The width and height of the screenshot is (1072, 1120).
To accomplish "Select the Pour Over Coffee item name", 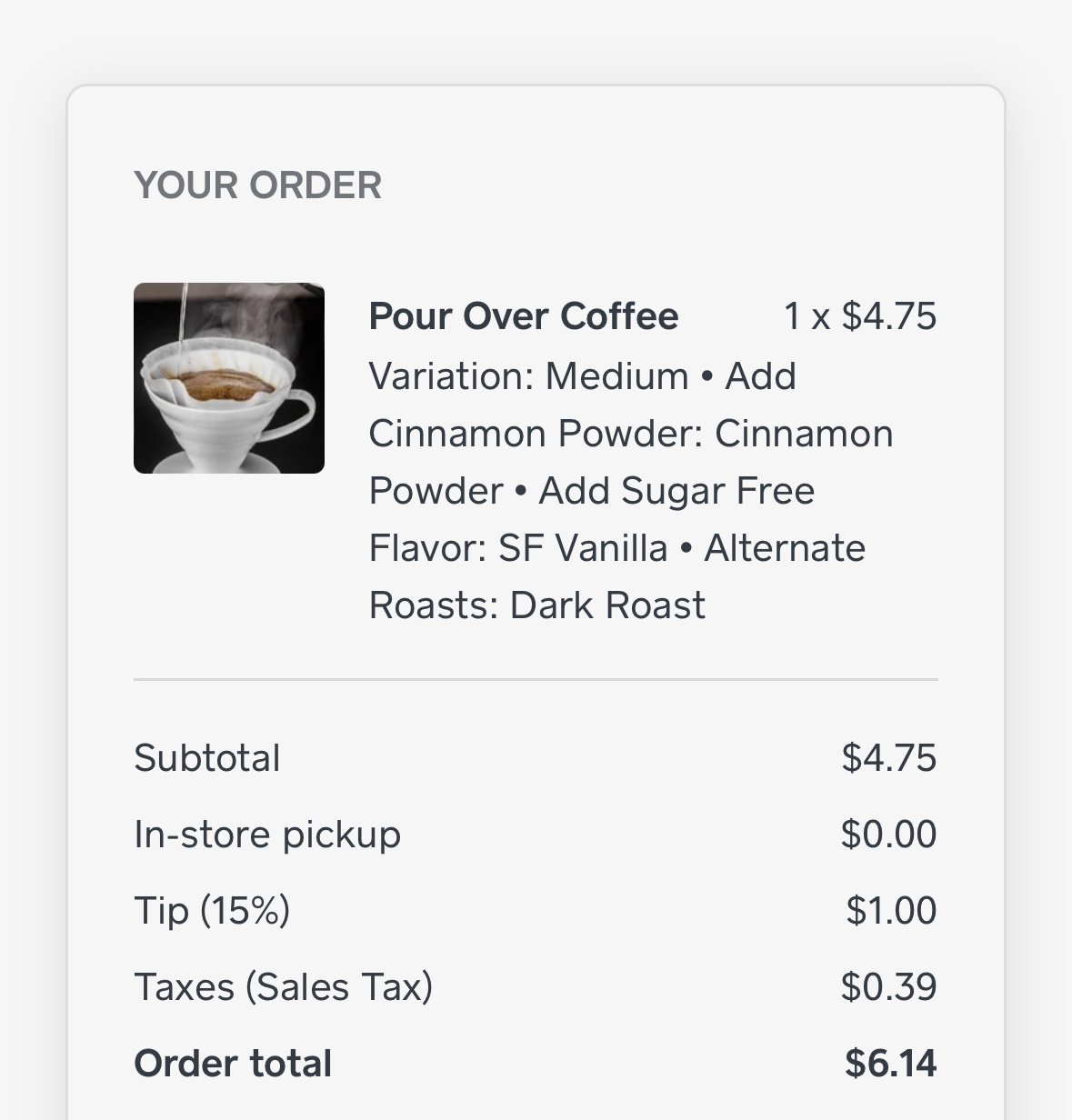I will coord(524,316).
